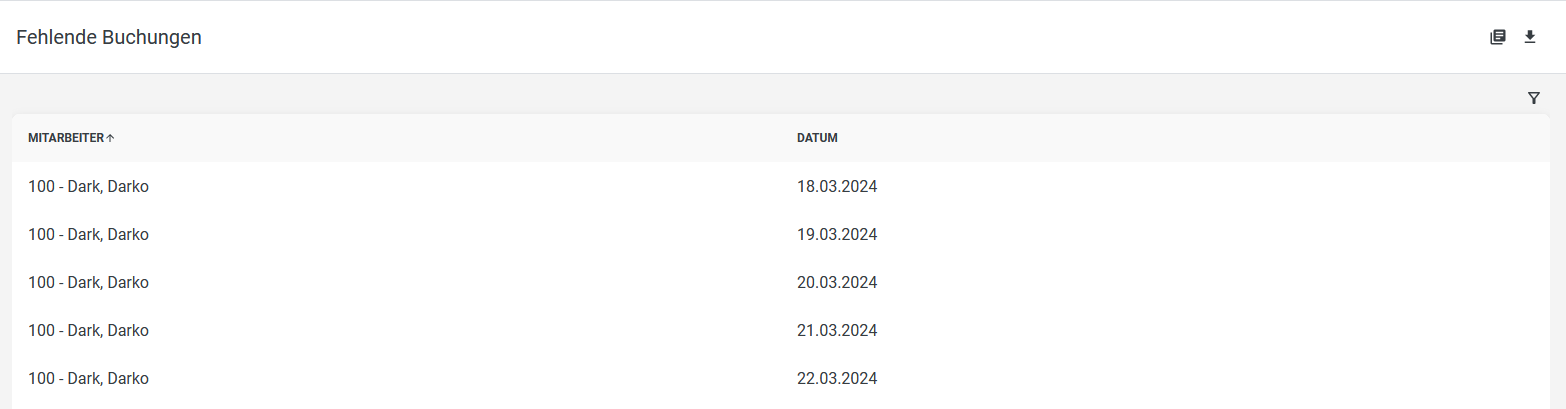Open the filter funnel above the table

1534,98
